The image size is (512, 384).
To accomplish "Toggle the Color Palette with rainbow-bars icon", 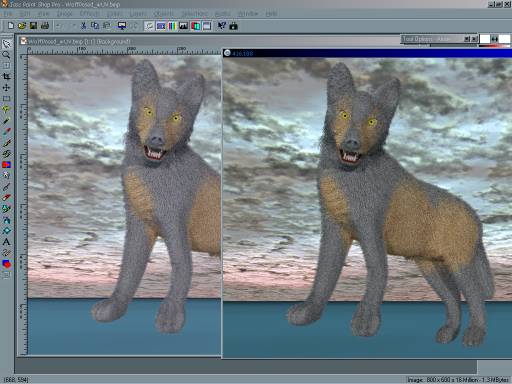I will pos(172,26).
